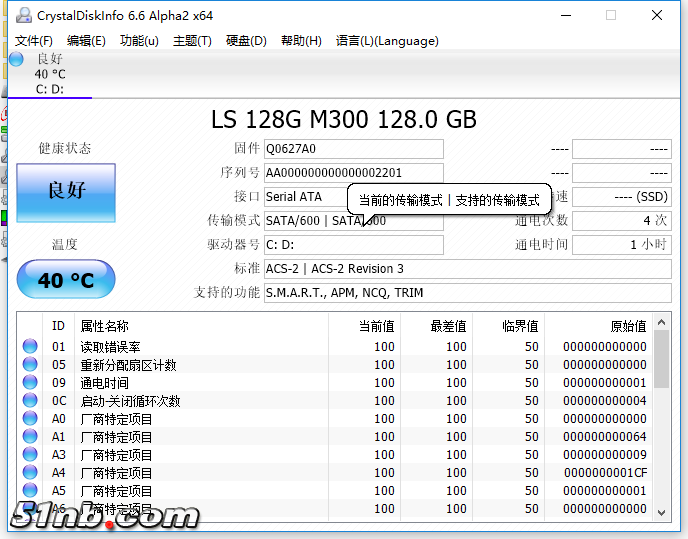Click the status orb for attribute A4 row
This screenshot has height=539, width=688.
coord(30,473)
